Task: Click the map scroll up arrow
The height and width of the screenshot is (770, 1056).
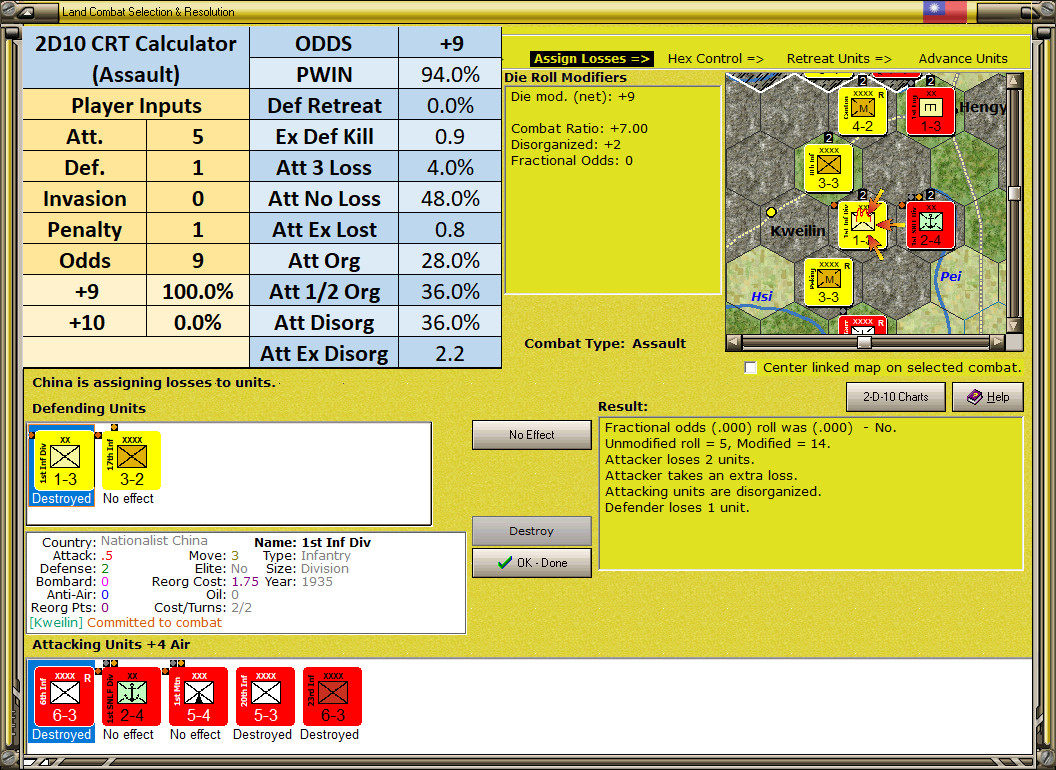Action: [x=1014, y=81]
